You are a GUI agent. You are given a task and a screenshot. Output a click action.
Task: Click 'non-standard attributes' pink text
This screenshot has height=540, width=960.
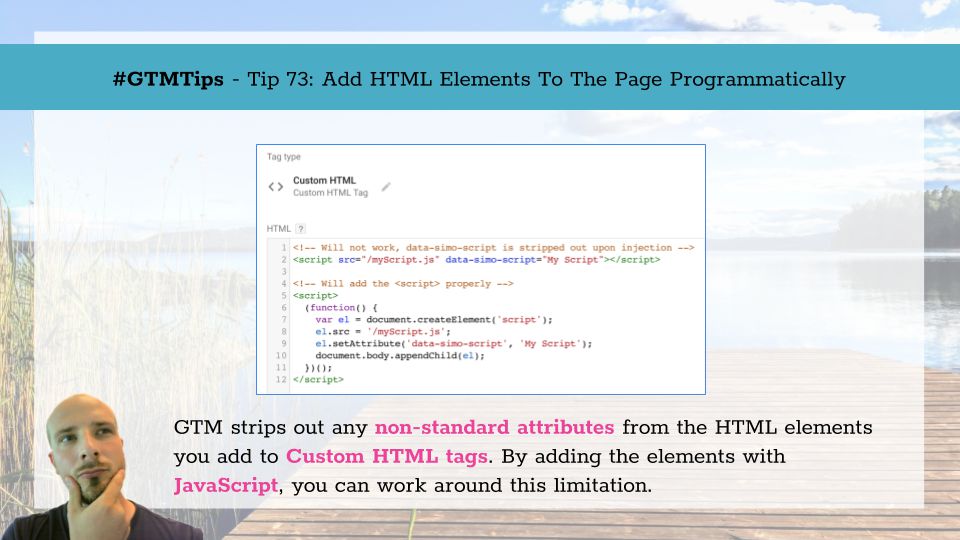pyautogui.click(x=494, y=427)
